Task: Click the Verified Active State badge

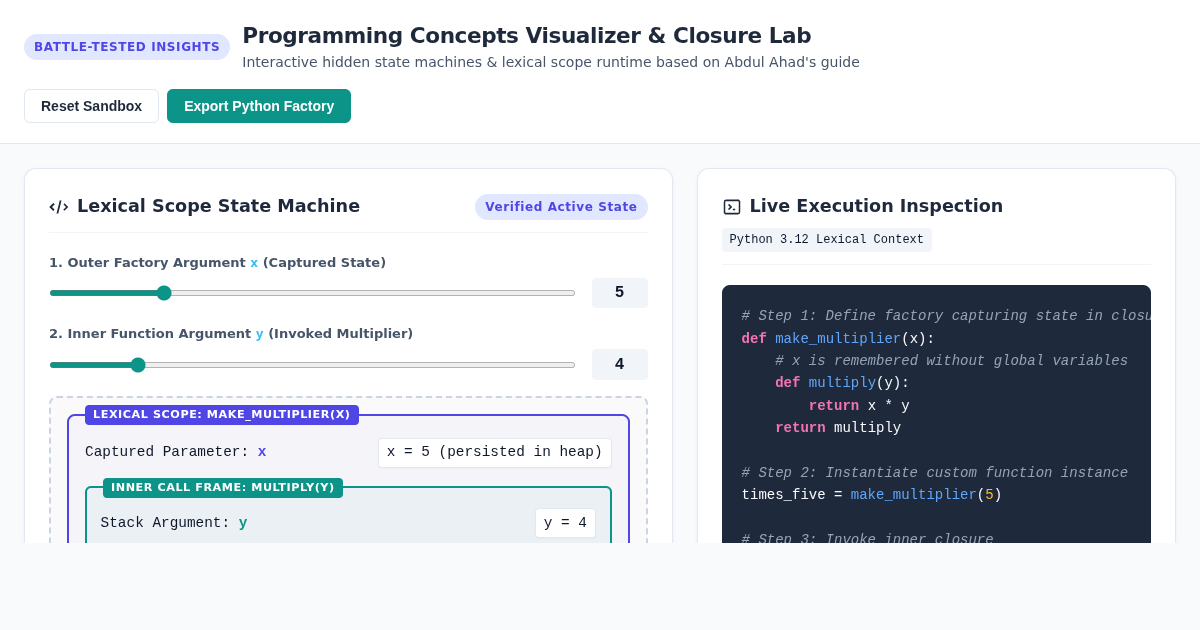Action: click(561, 207)
